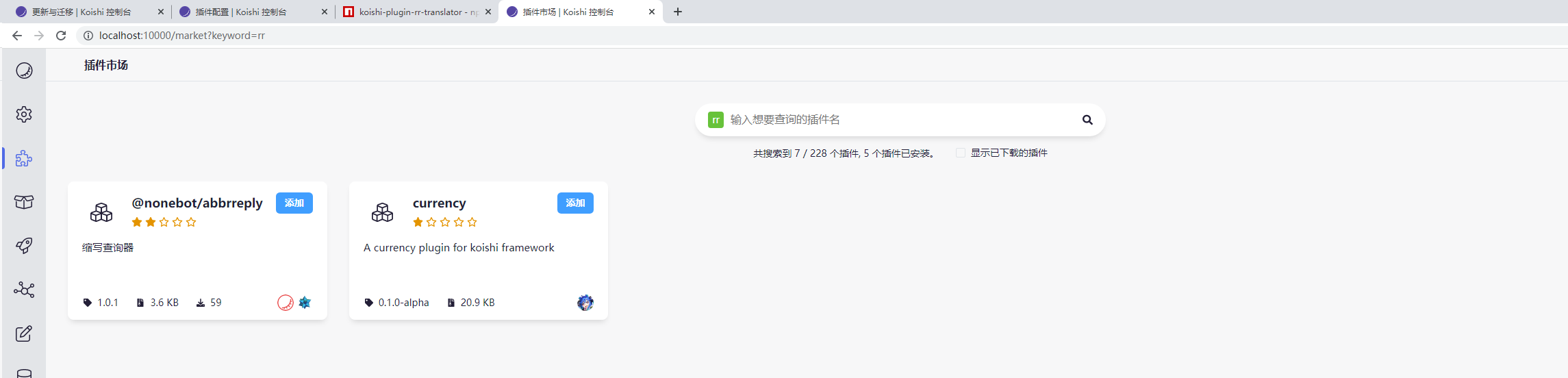Screen dimensions: 1568x378
Task: Open the dependencies box icon in sidebar
Action: 24,202
